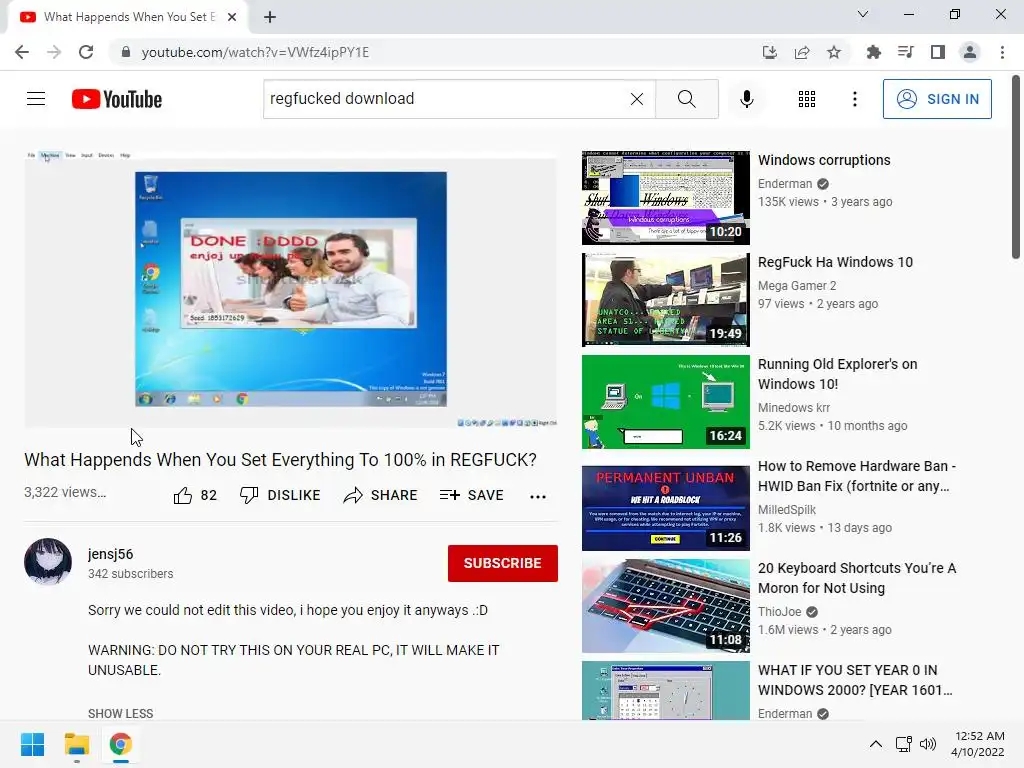Open YouTube settings three-dot menu

click(x=854, y=99)
